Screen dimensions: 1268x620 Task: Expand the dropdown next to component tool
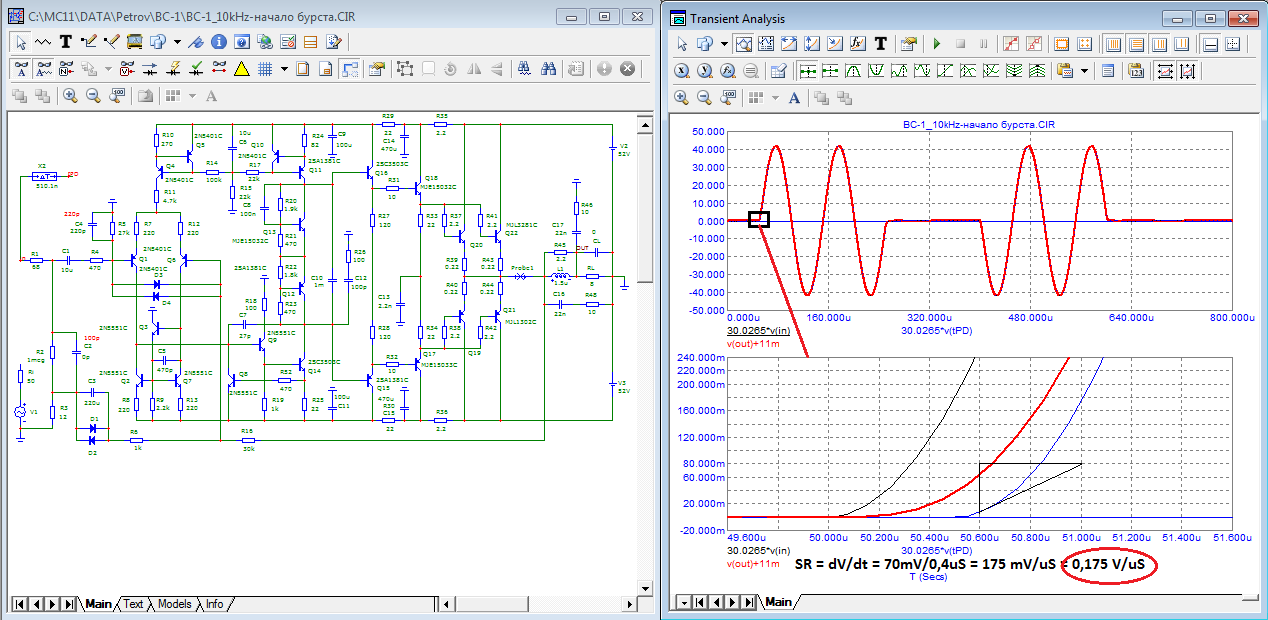pos(177,42)
